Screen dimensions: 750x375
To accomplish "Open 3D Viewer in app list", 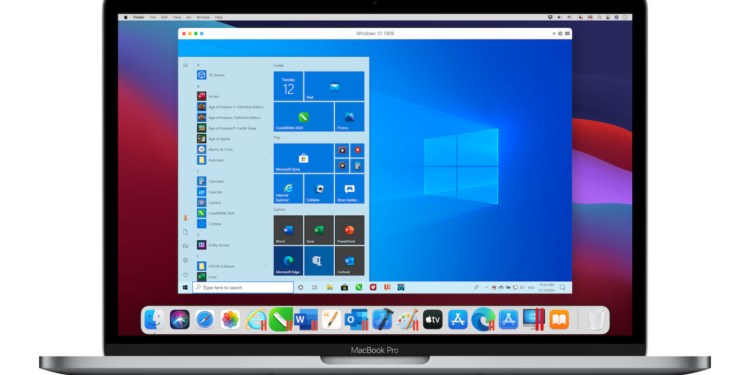I will pyautogui.click(x=211, y=75).
